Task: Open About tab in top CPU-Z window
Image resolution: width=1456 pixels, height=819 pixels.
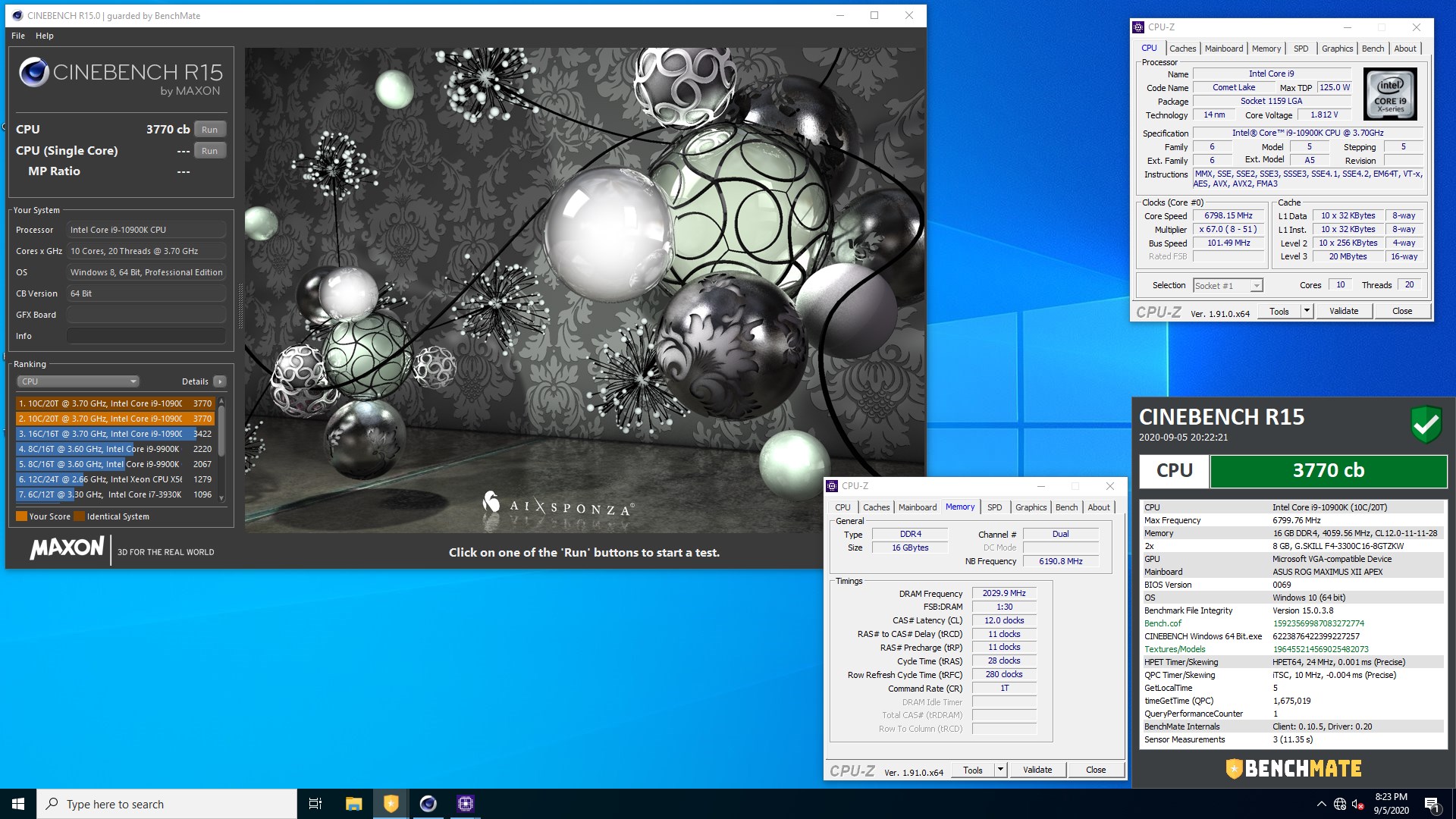Action: 1405,49
